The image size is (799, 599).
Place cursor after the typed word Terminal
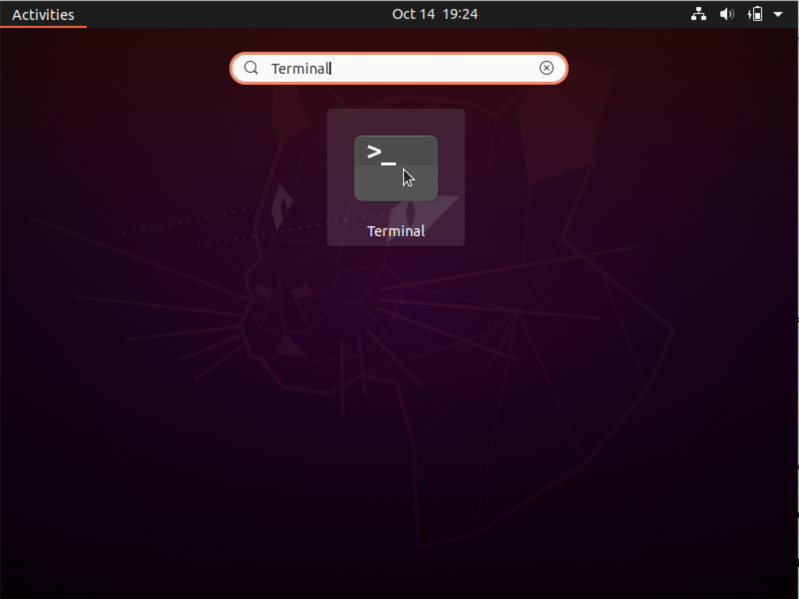point(332,68)
